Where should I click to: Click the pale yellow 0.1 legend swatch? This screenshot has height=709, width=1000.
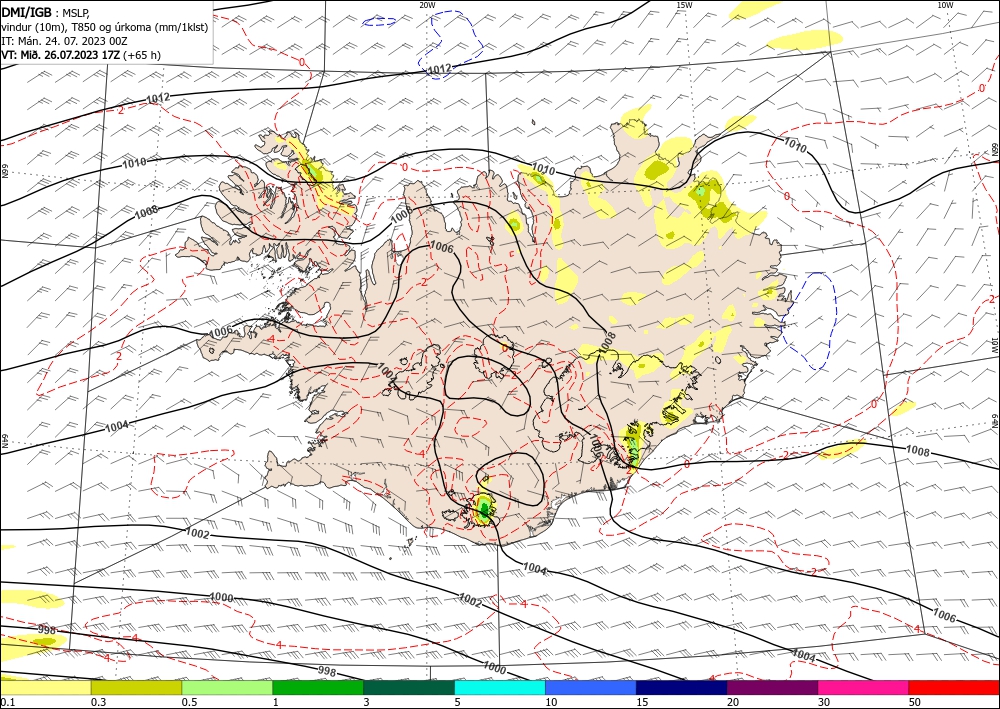tap(45, 687)
